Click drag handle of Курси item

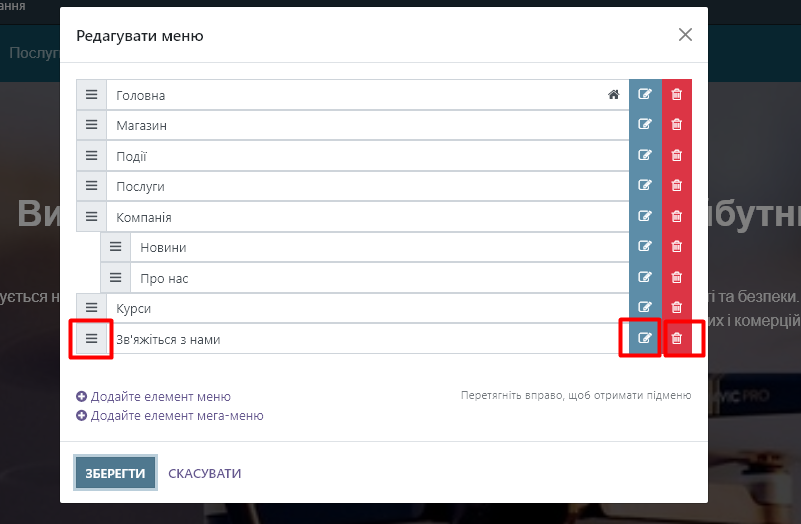click(91, 308)
